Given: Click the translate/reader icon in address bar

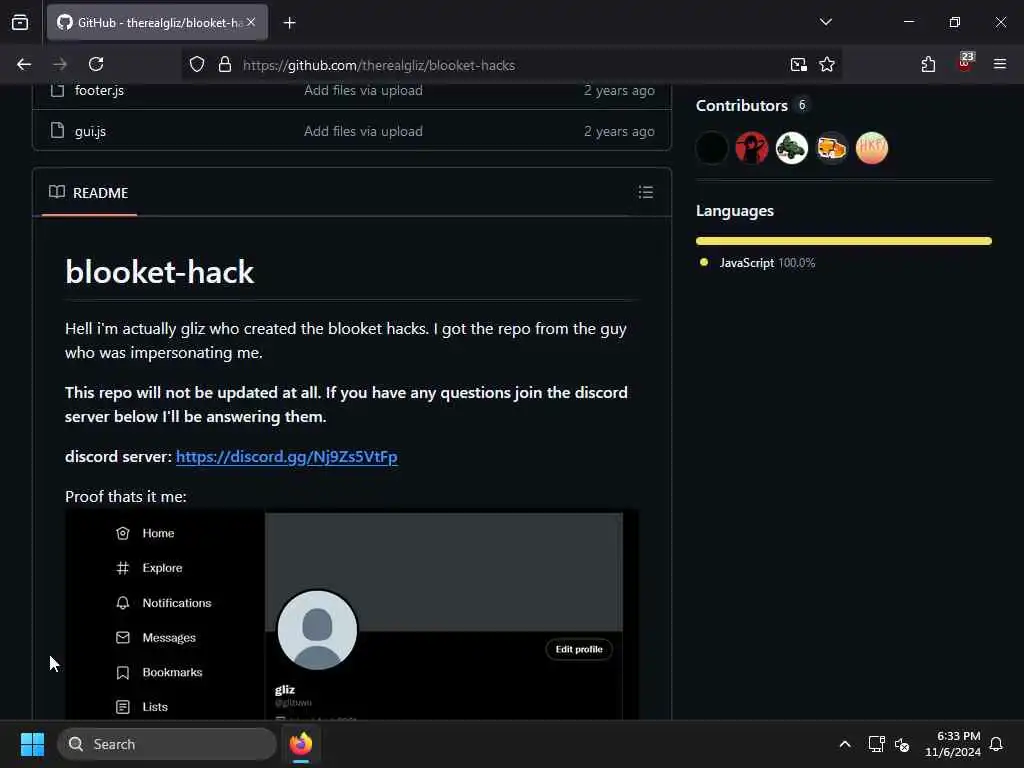Looking at the screenshot, I should point(798,64).
